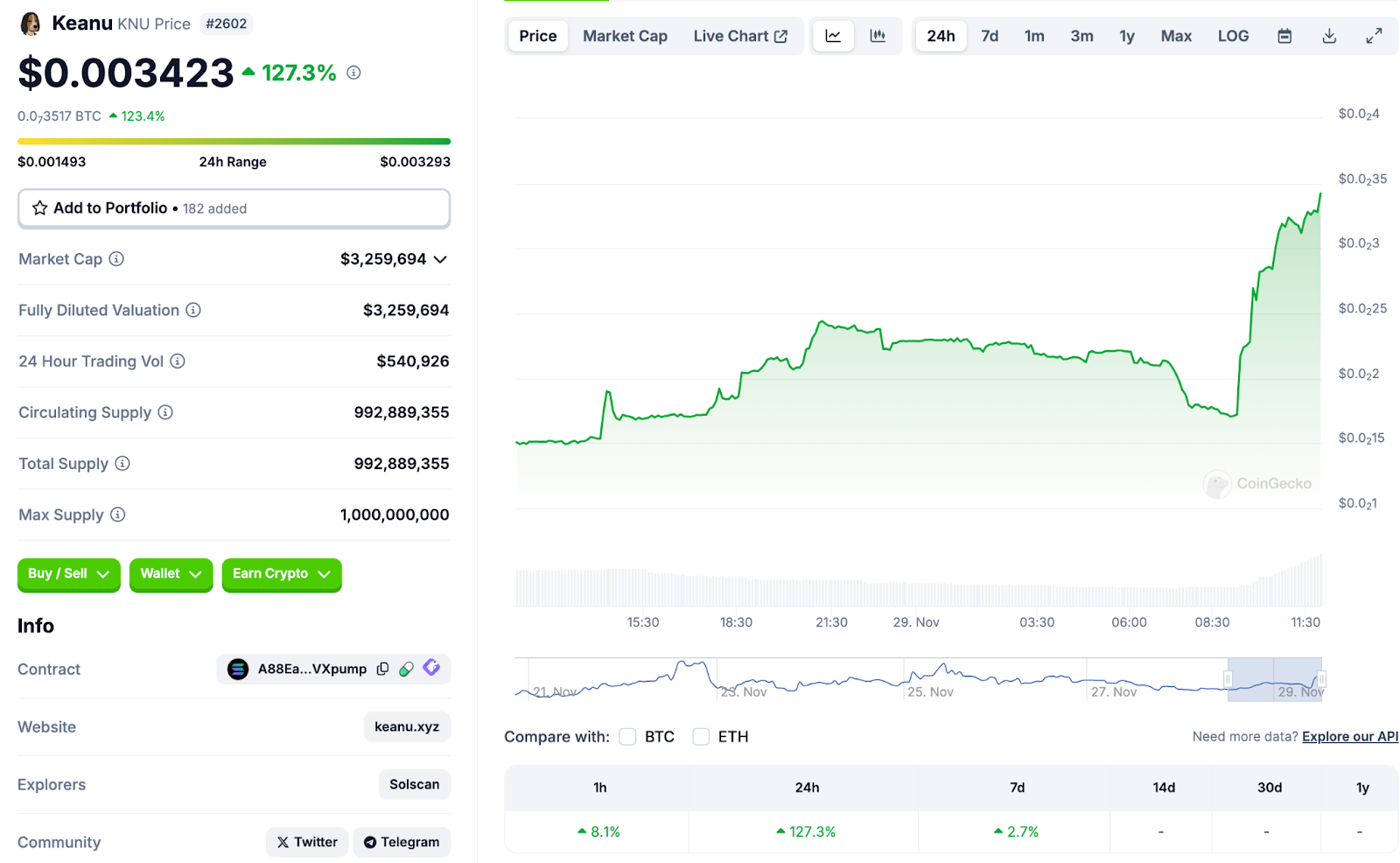The image size is (1400, 863).
Task: Click the $0.003293 range high value
Action: [x=416, y=162]
